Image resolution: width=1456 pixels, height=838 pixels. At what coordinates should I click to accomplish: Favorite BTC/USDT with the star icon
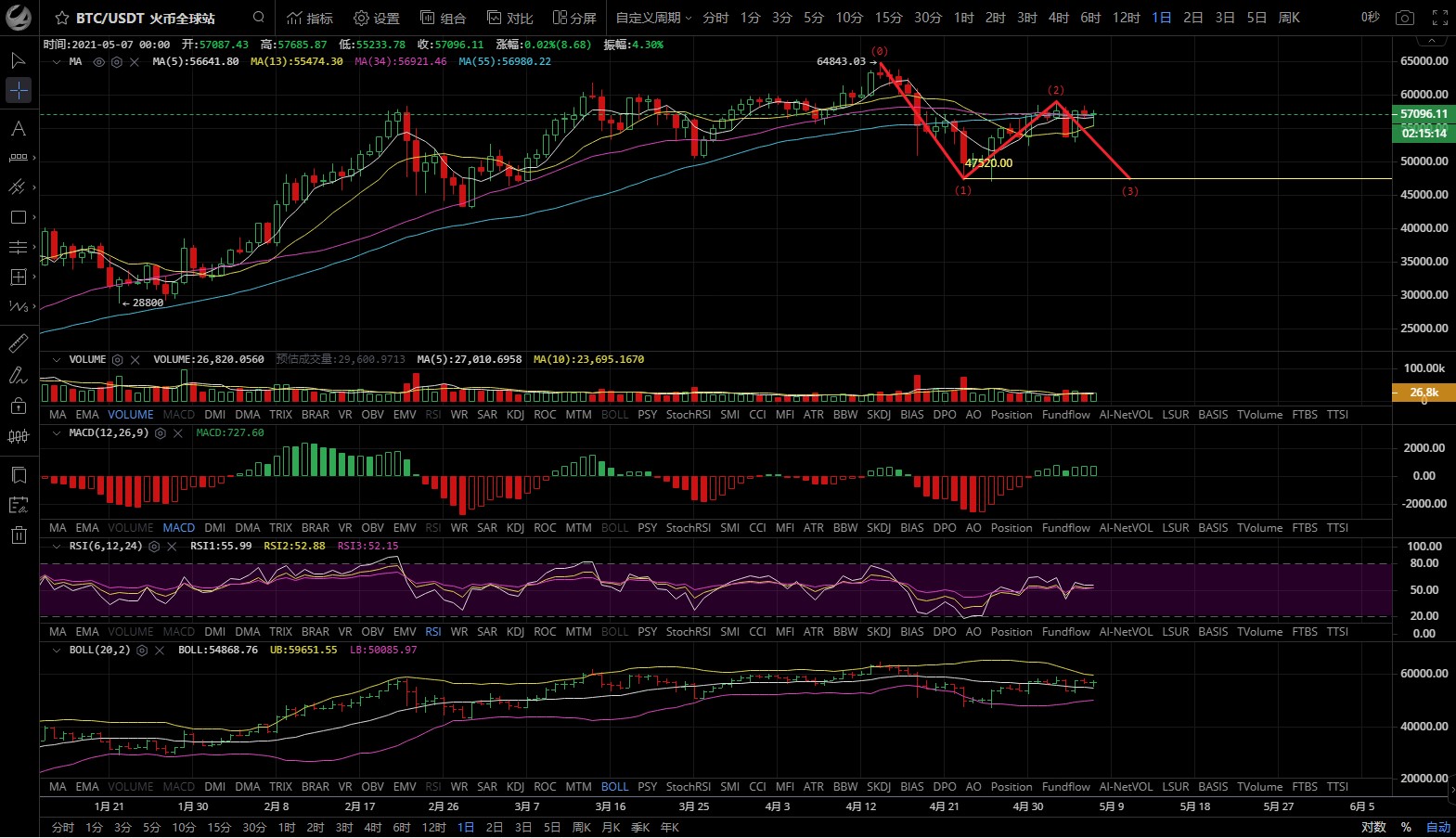click(62, 18)
